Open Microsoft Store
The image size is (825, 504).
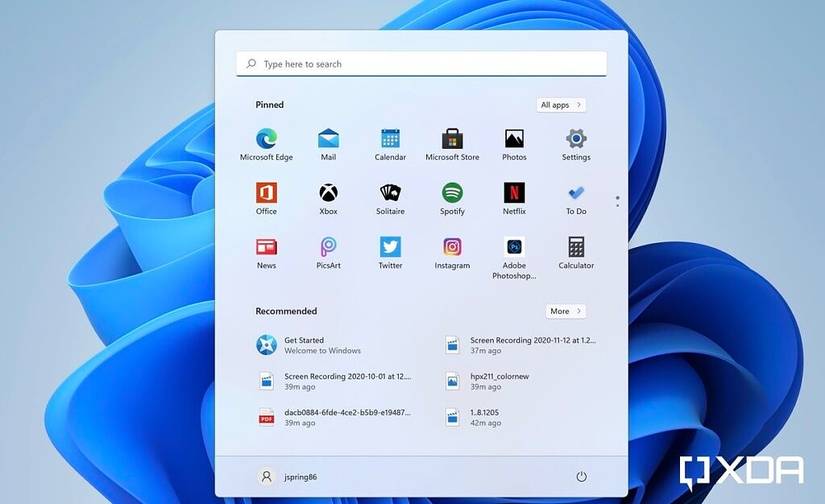(x=452, y=145)
